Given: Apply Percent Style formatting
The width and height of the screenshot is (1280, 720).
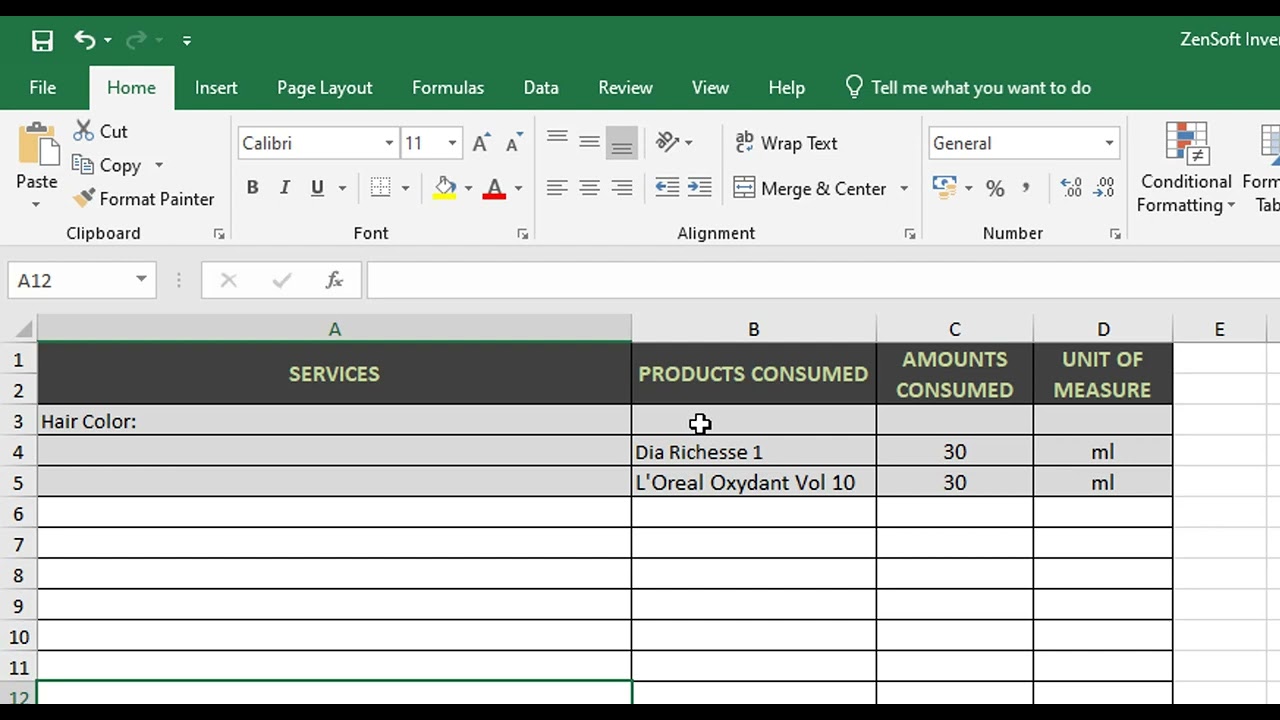Looking at the screenshot, I should [995, 188].
